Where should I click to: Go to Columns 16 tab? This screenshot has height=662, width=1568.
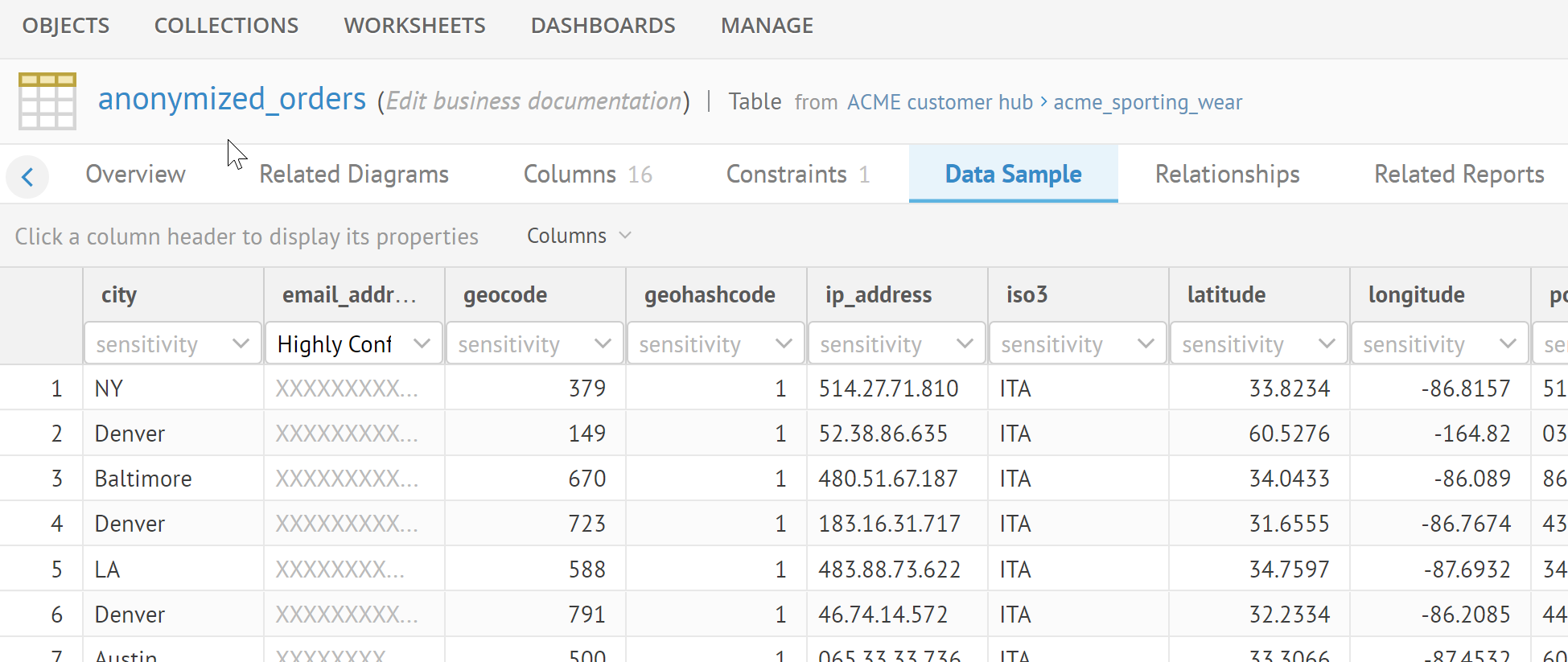tap(587, 175)
